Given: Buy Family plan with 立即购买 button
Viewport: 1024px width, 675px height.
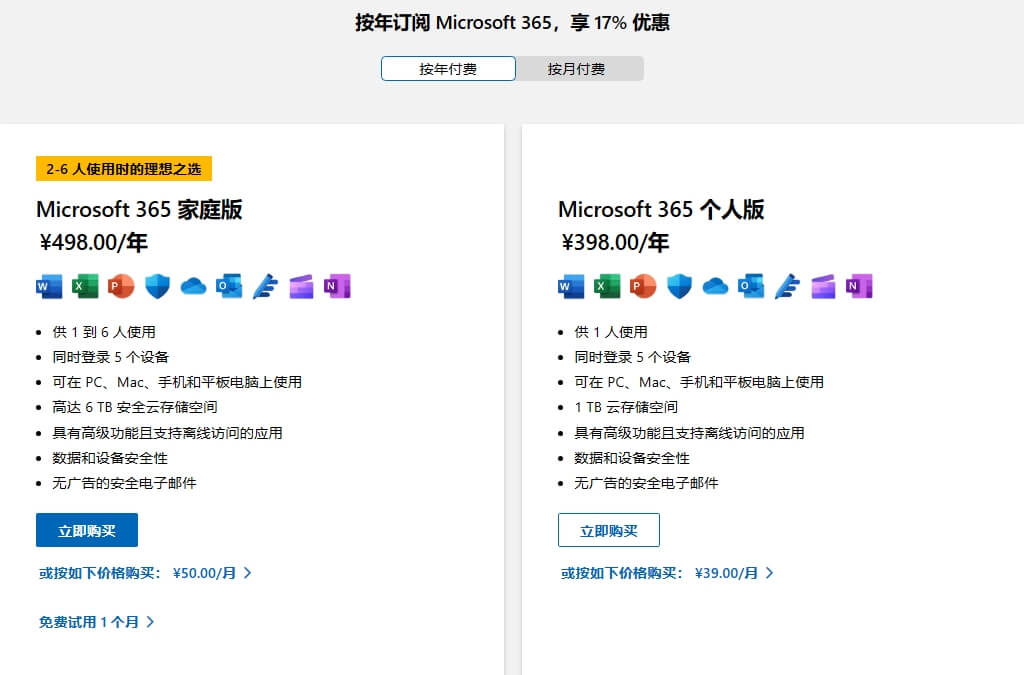Looking at the screenshot, I should coord(87,530).
